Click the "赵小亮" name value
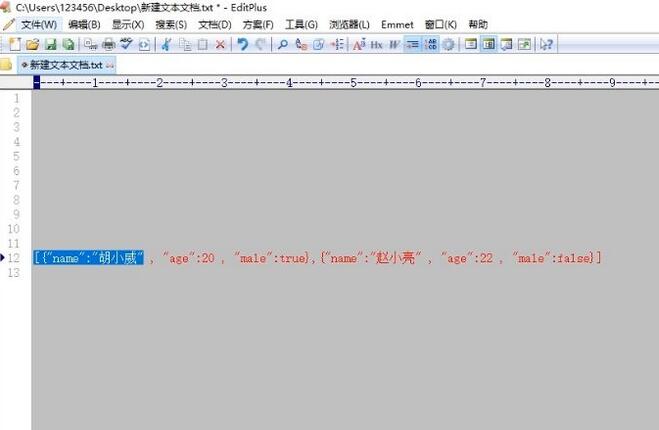Screen dimensions: 659x430 point(395,258)
